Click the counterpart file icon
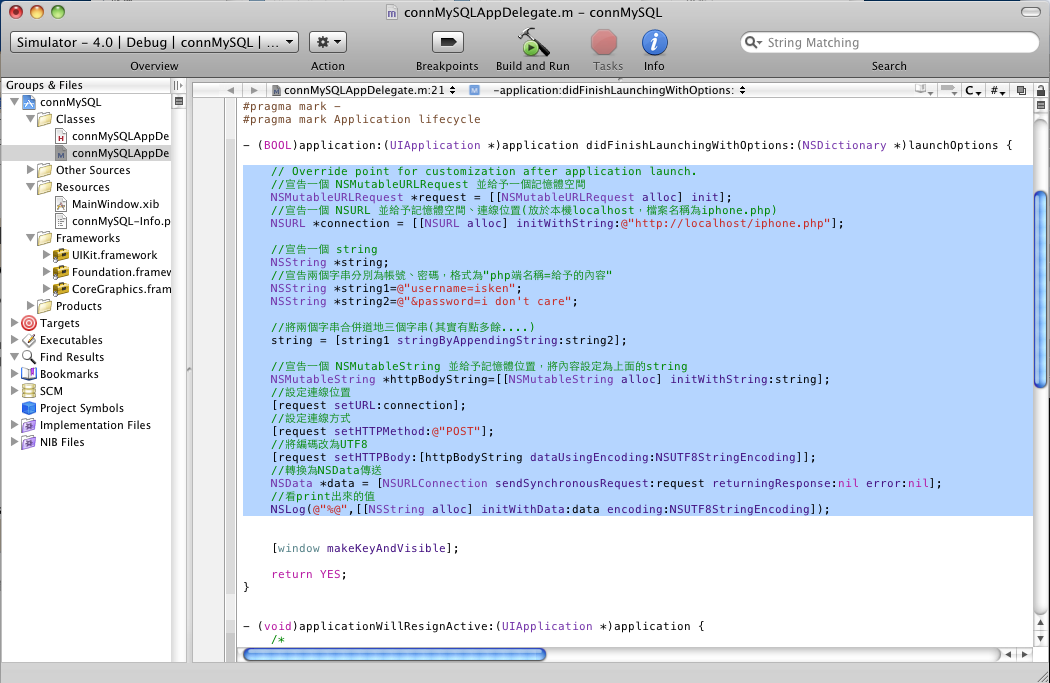 (1021, 90)
